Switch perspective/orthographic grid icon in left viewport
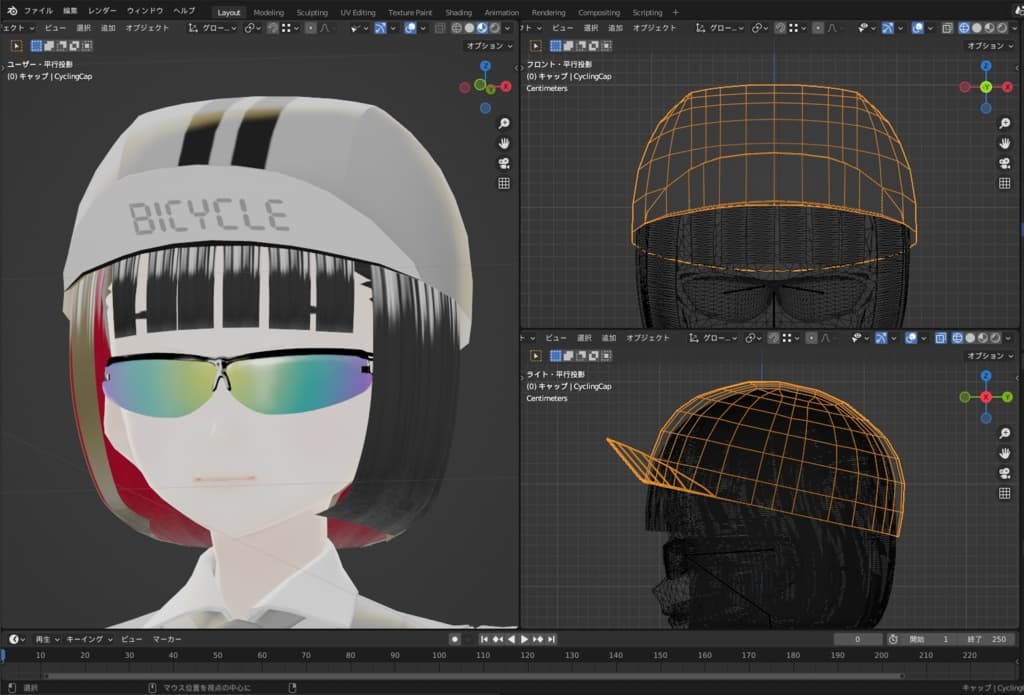 click(504, 183)
